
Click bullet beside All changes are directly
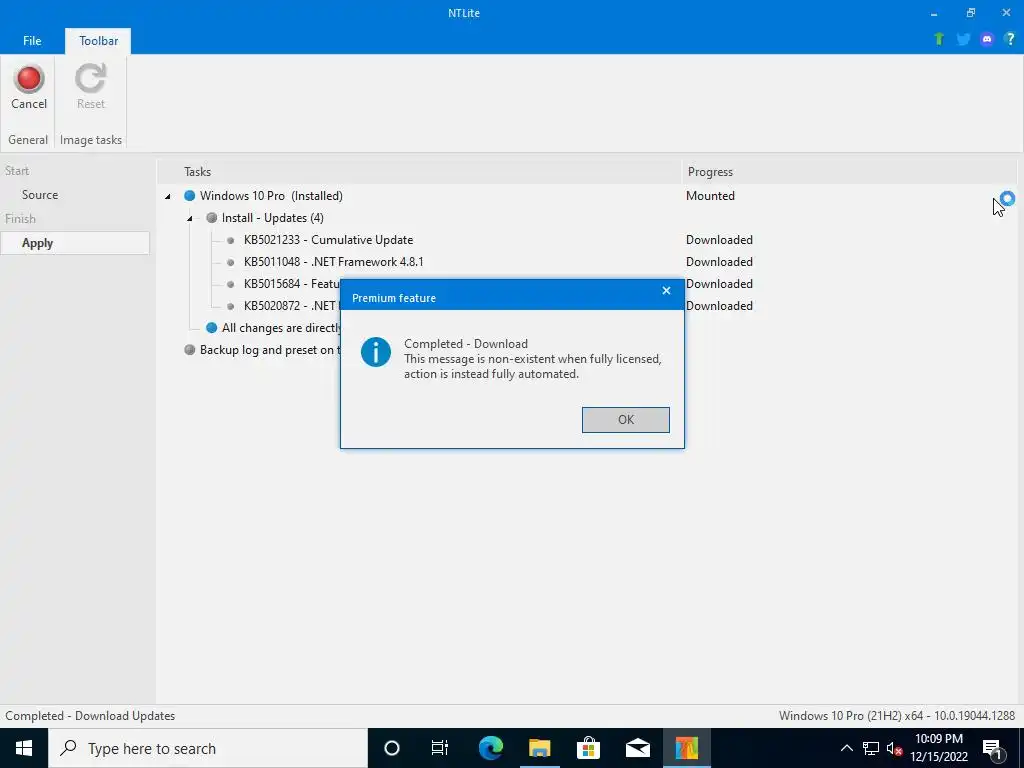click(x=212, y=327)
